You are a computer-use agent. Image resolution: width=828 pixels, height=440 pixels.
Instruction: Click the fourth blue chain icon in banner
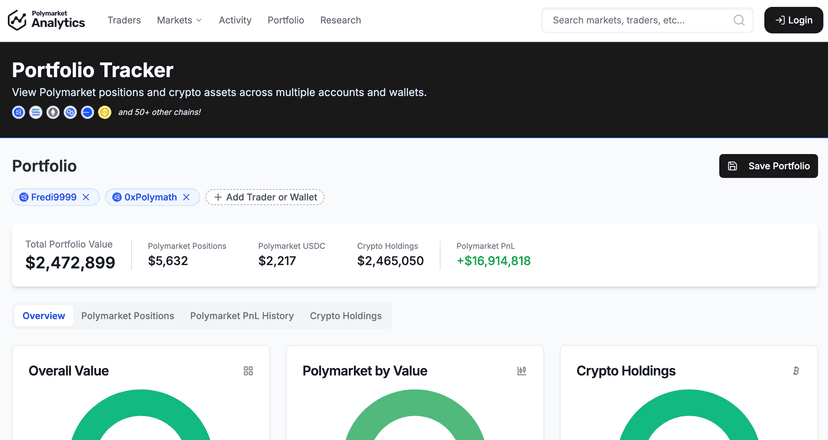click(70, 113)
